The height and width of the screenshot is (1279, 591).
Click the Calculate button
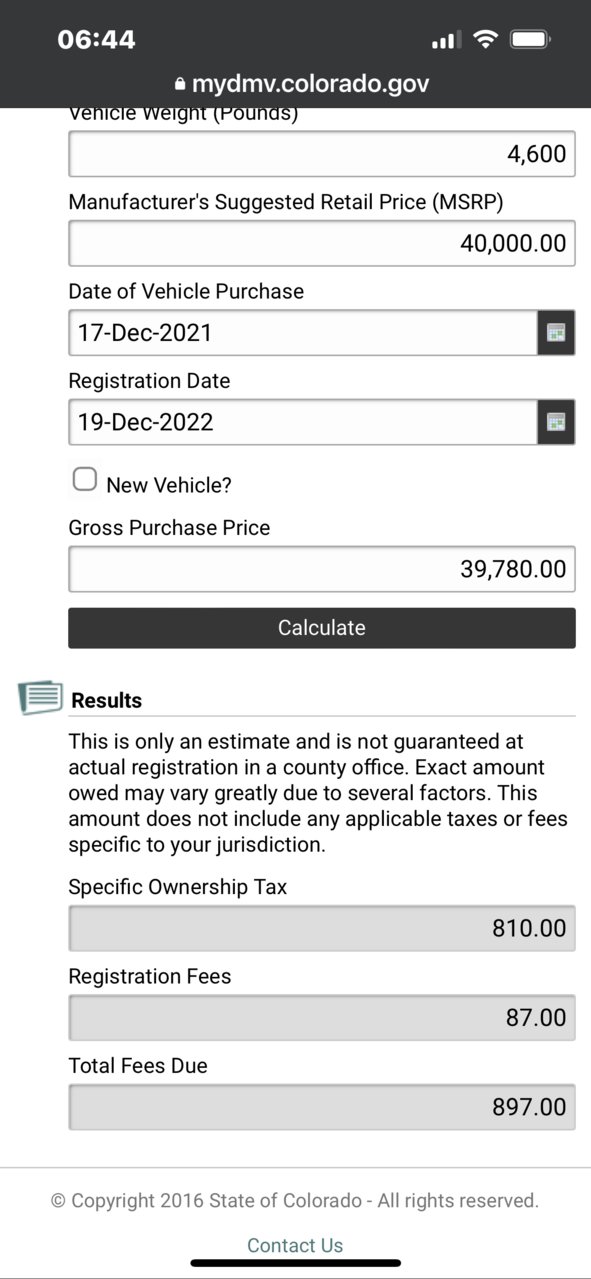322,628
